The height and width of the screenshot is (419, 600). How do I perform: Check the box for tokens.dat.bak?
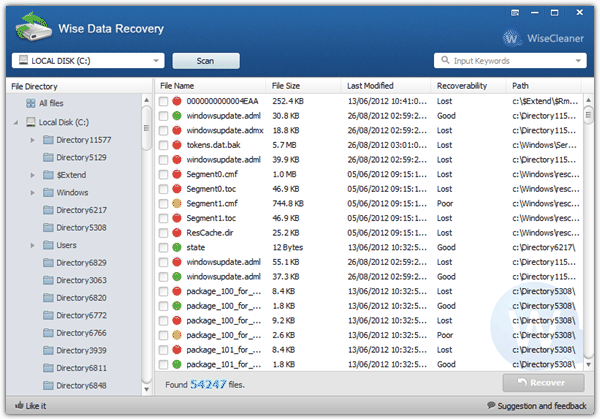point(163,145)
